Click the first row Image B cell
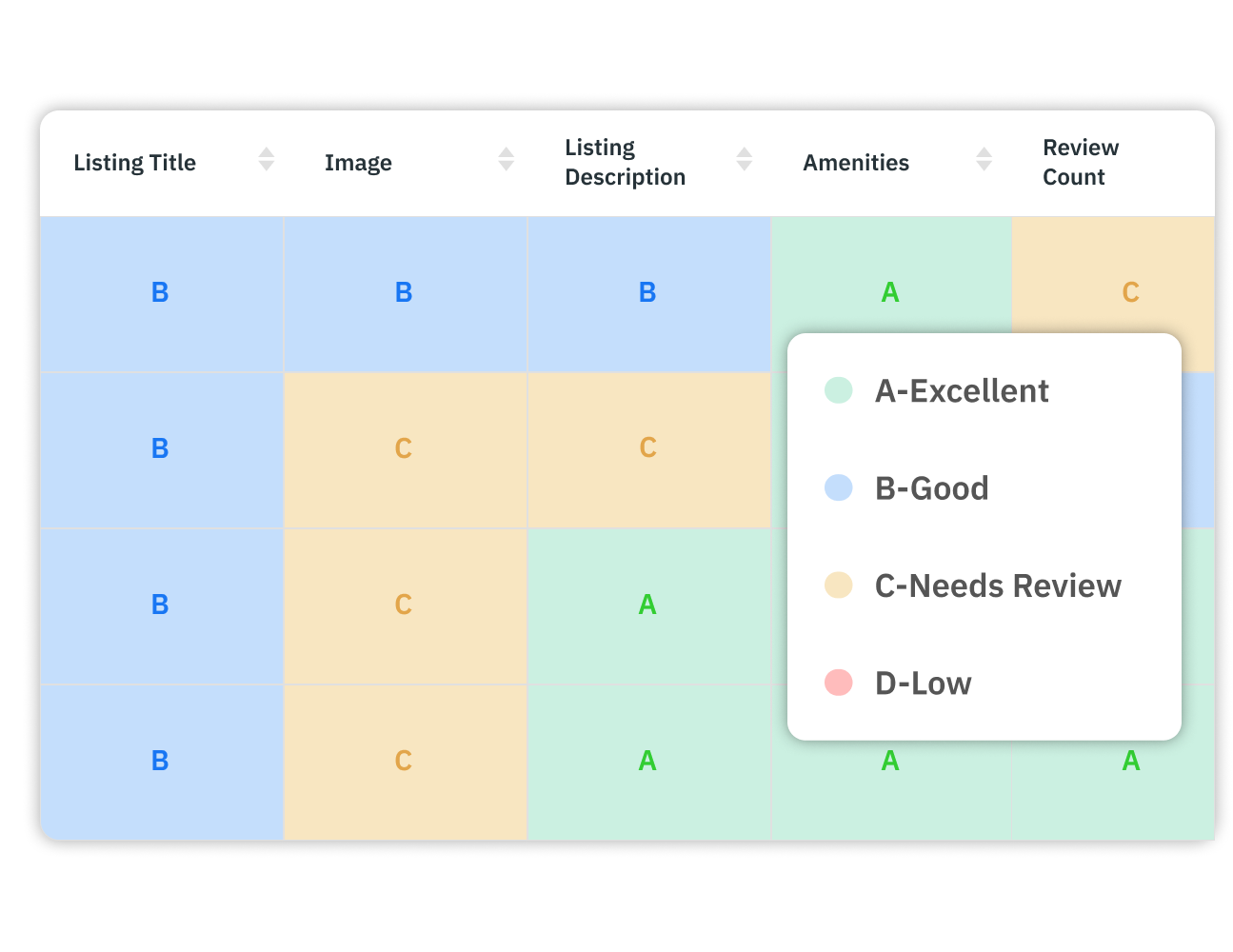Screen dimensions: 1233x952 [406, 294]
